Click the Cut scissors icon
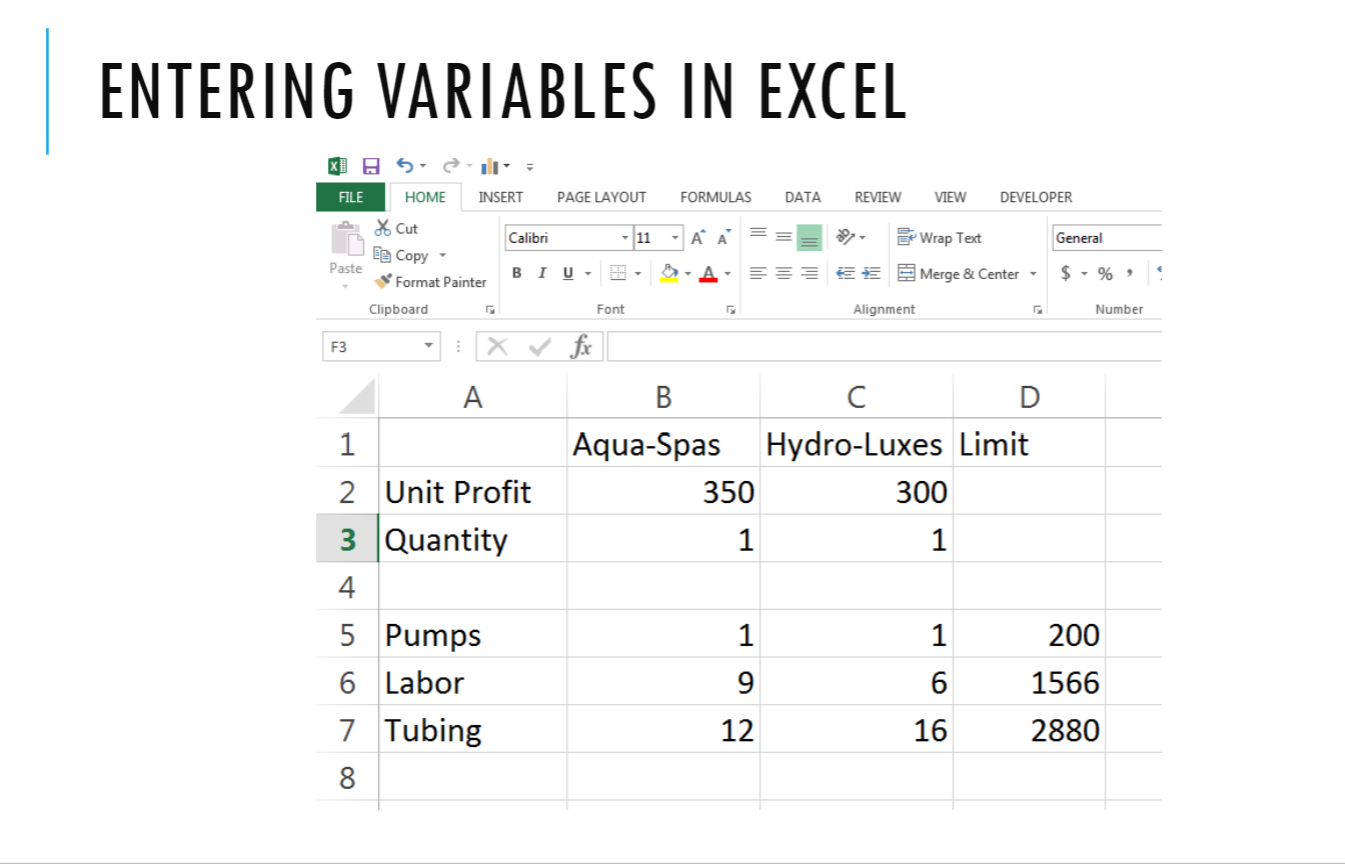 (382, 228)
